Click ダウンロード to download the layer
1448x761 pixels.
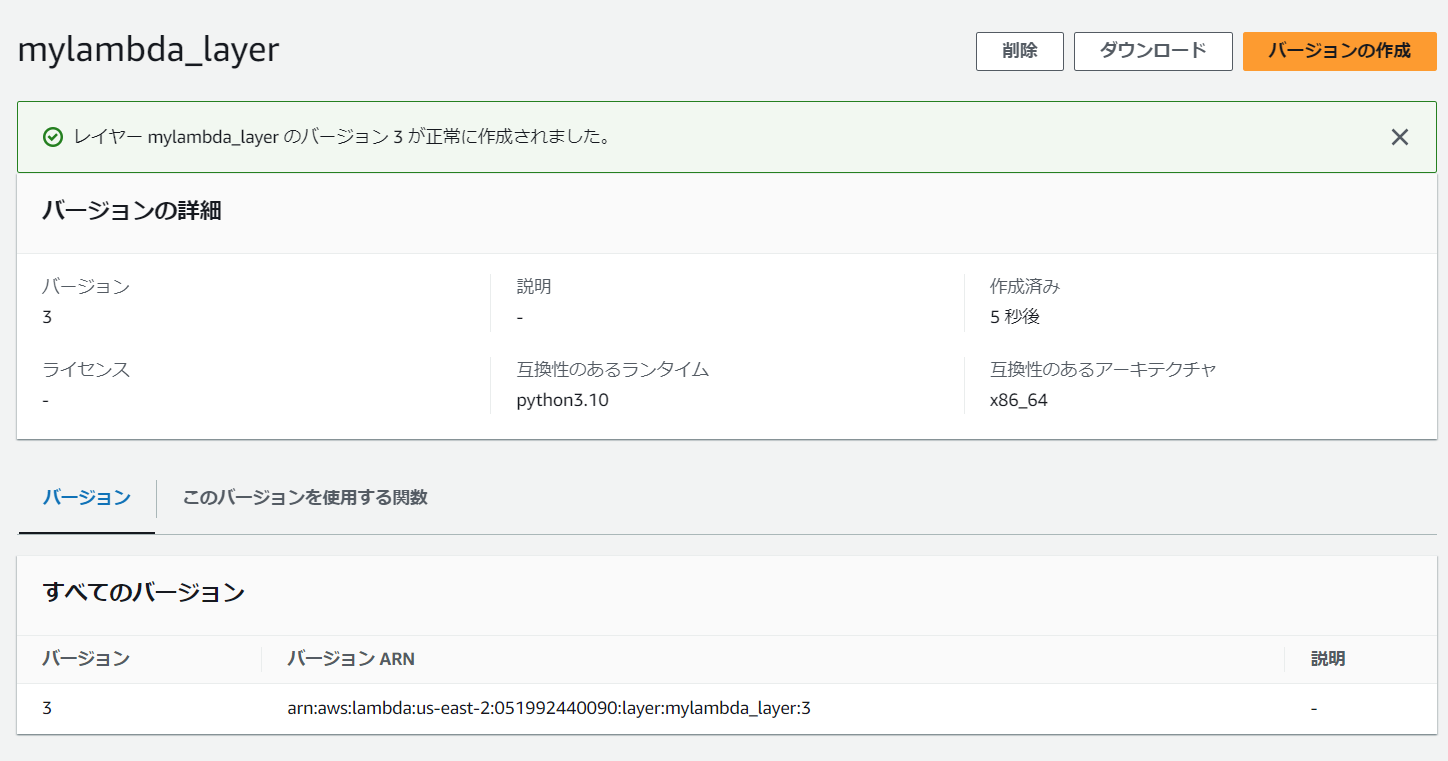[1152, 51]
